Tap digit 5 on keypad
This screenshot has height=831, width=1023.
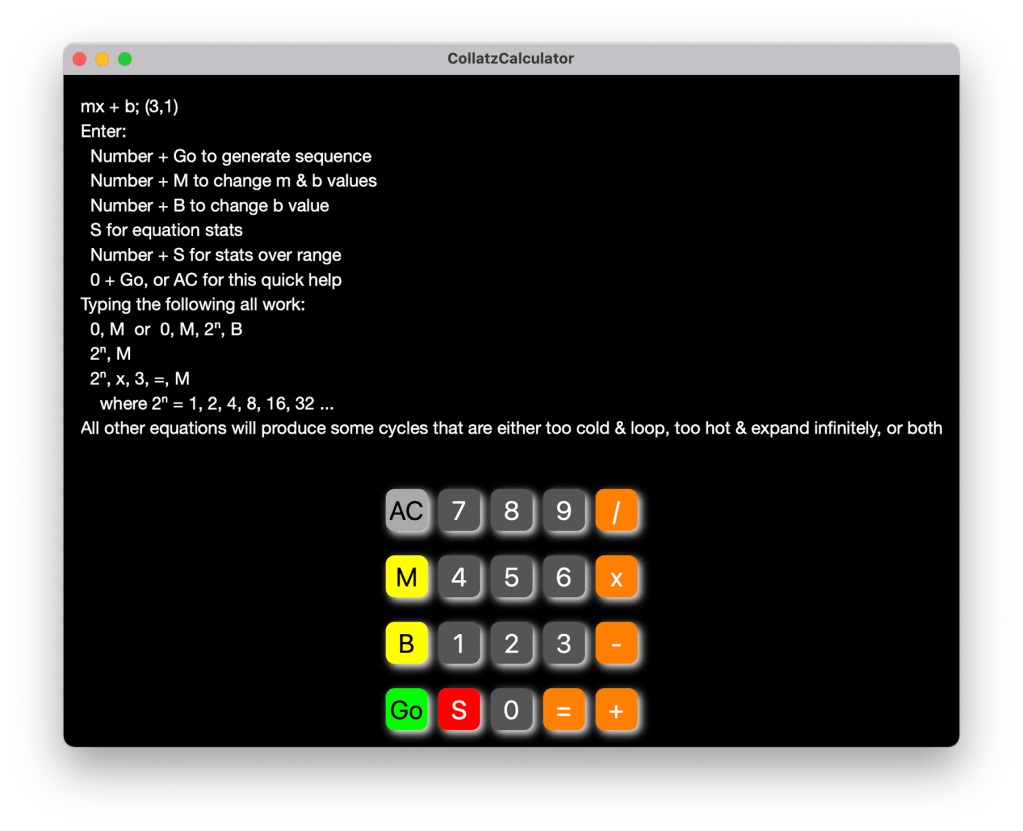[511, 577]
